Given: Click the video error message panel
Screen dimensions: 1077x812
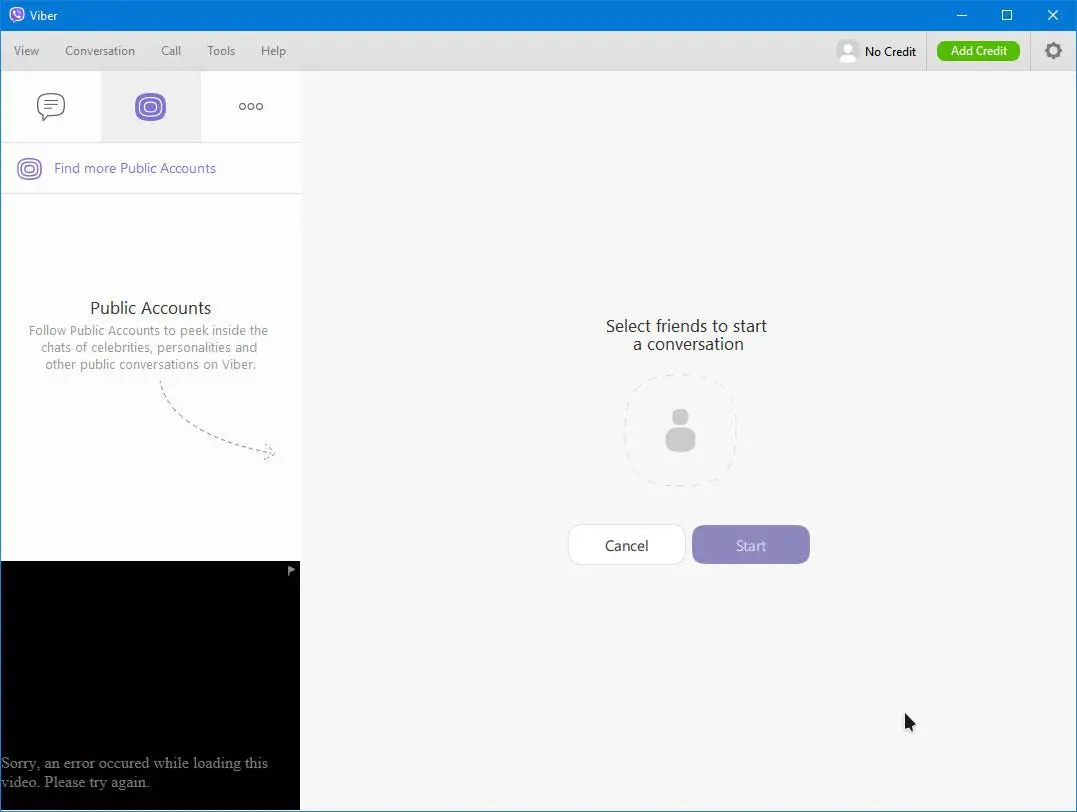Looking at the screenshot, I should pyautogui.click(x=150, y=686).
